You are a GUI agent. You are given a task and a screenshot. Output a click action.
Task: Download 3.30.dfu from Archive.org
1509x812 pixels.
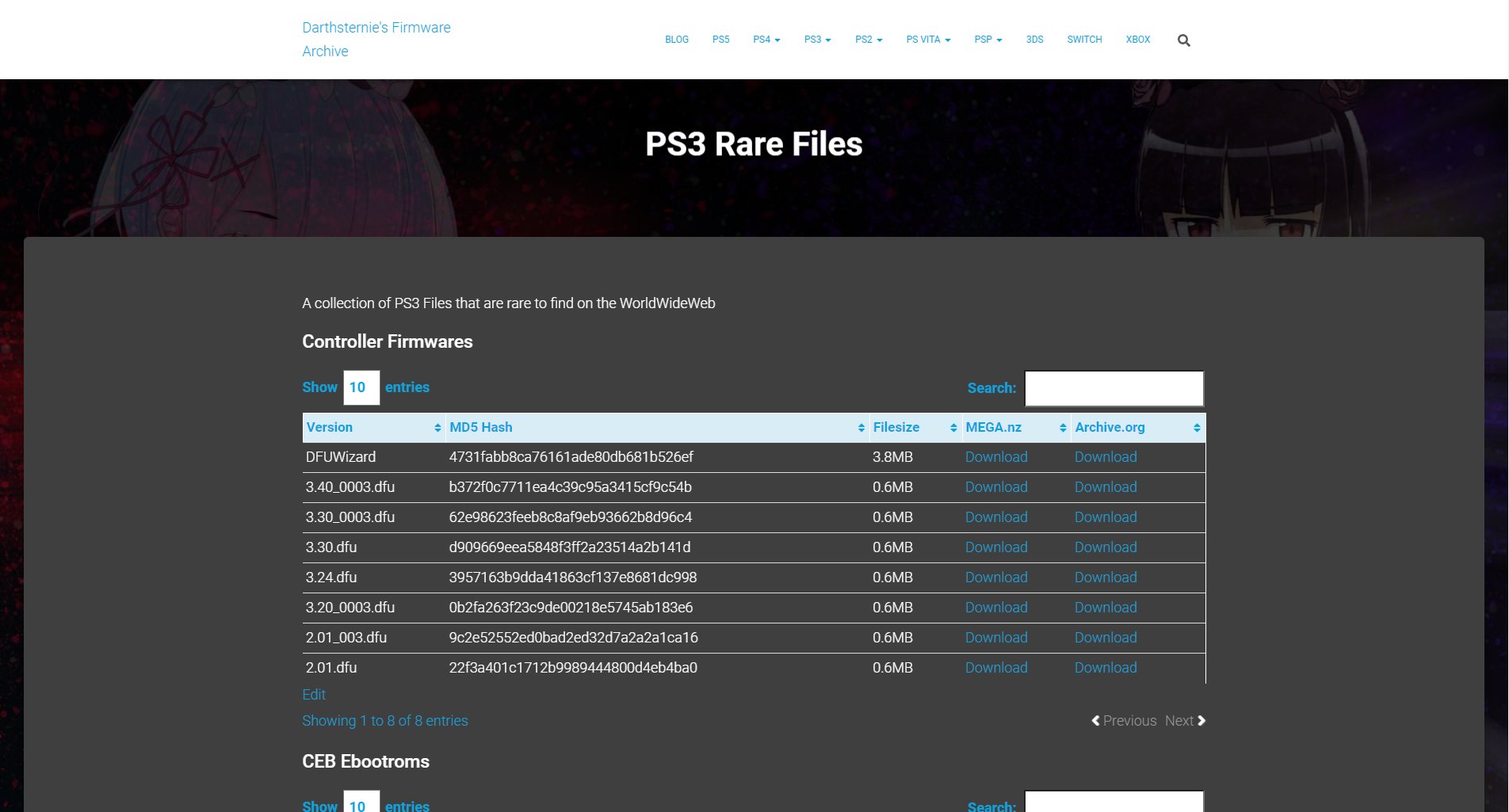point(1106,547)
